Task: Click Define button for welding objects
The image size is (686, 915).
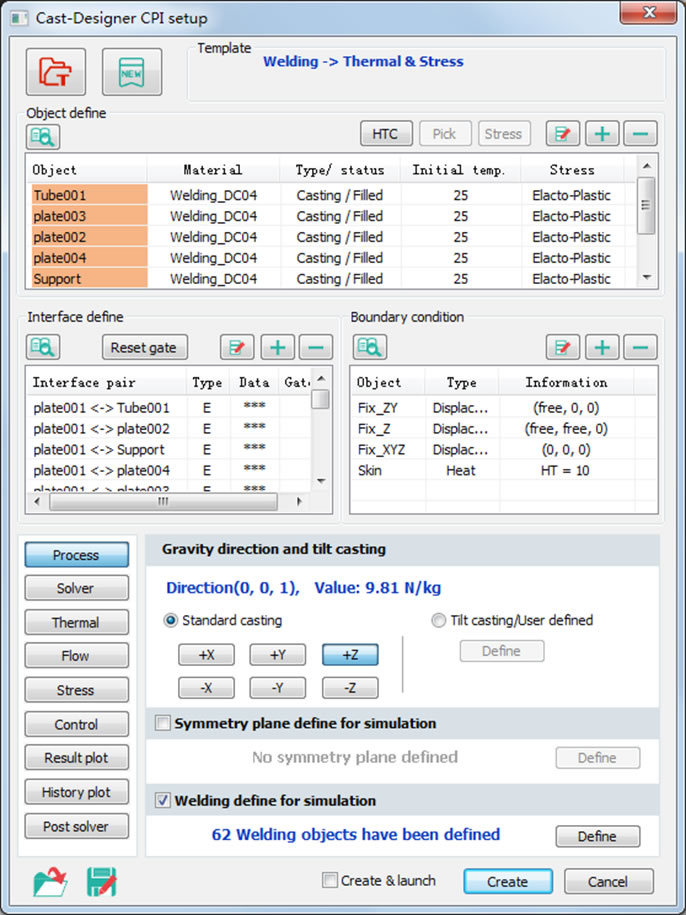Action: point(597,836)
